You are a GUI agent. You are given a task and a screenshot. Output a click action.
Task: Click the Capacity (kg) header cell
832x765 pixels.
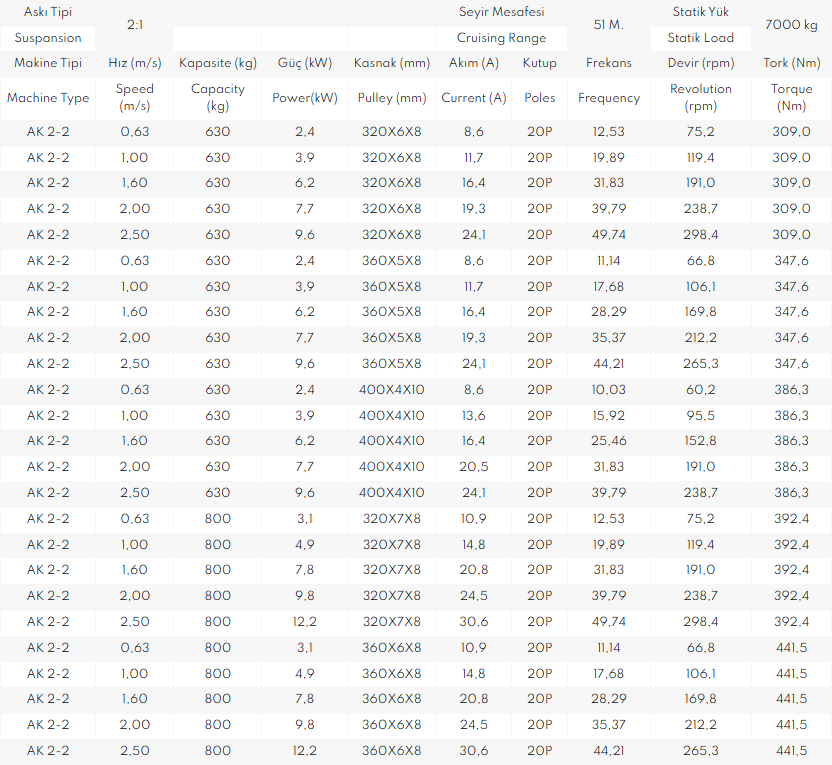pyautogui.click(x=218, y=98)
